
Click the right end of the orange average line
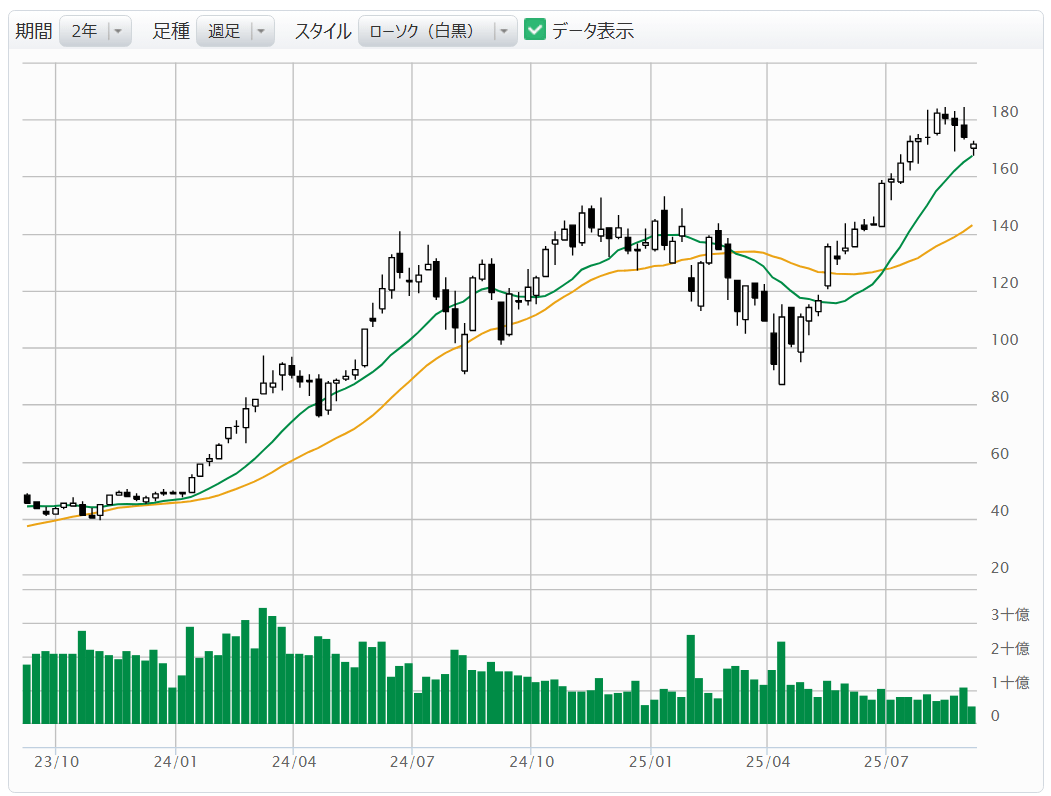point(972,225)
